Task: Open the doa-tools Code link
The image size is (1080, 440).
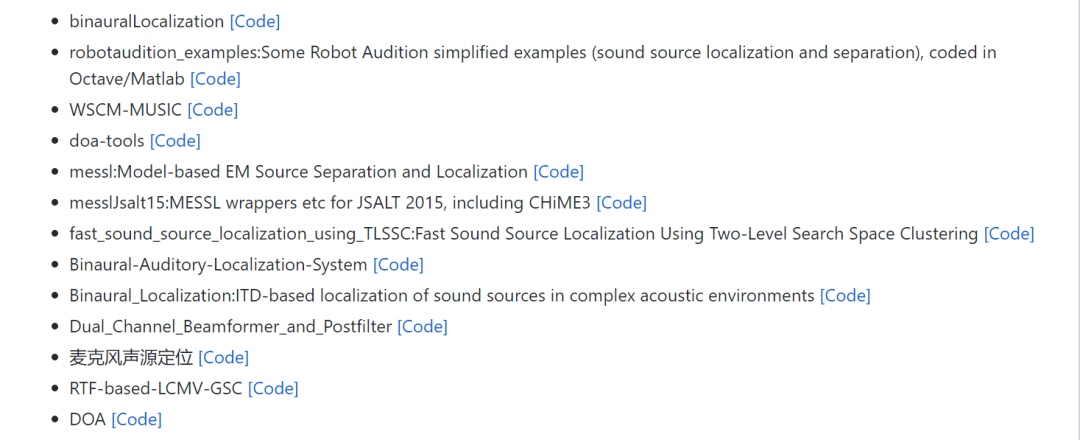Action: (x=175, y=141)
